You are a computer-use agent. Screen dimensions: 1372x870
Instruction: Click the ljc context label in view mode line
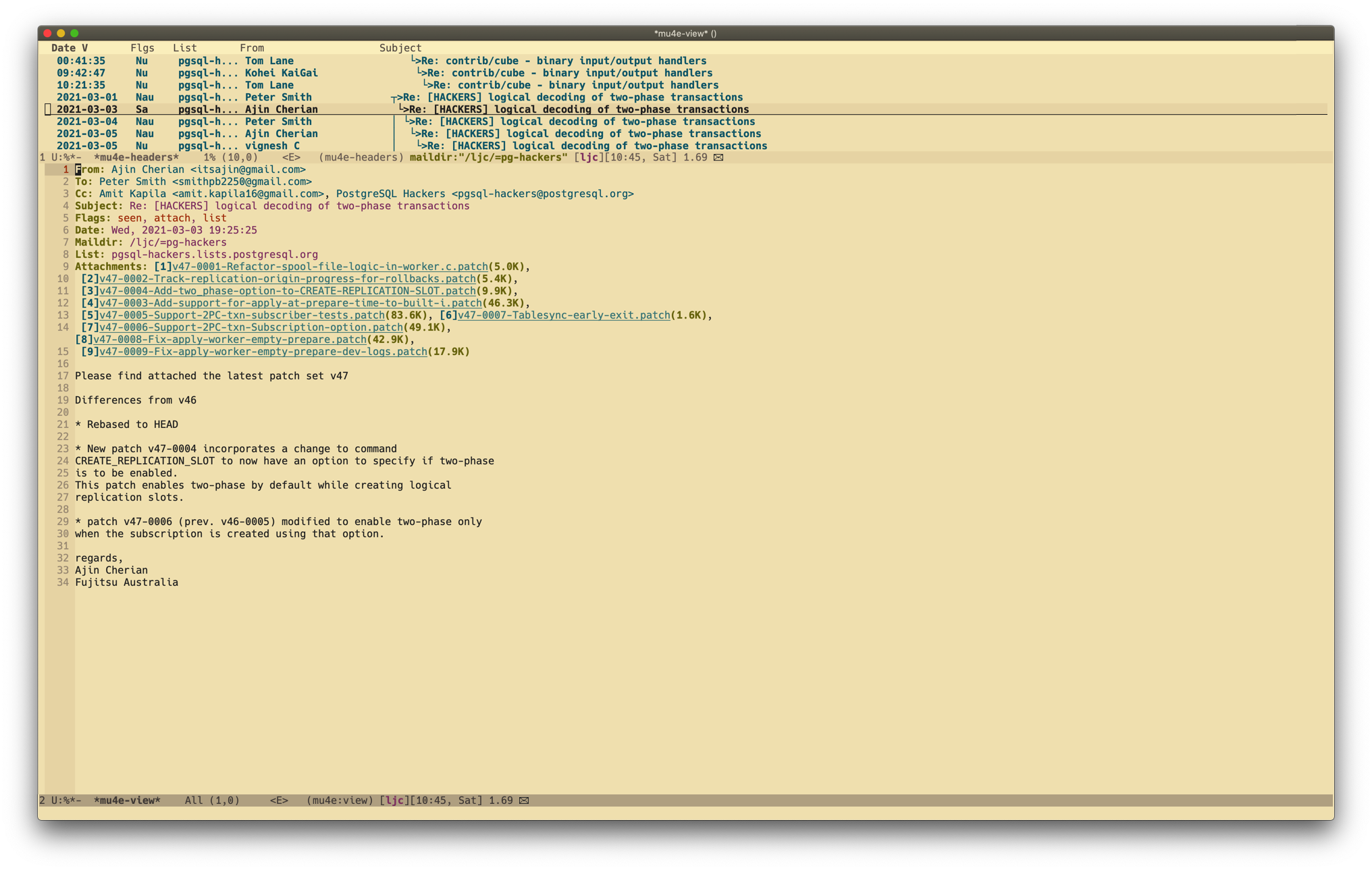tap(395, 800)
